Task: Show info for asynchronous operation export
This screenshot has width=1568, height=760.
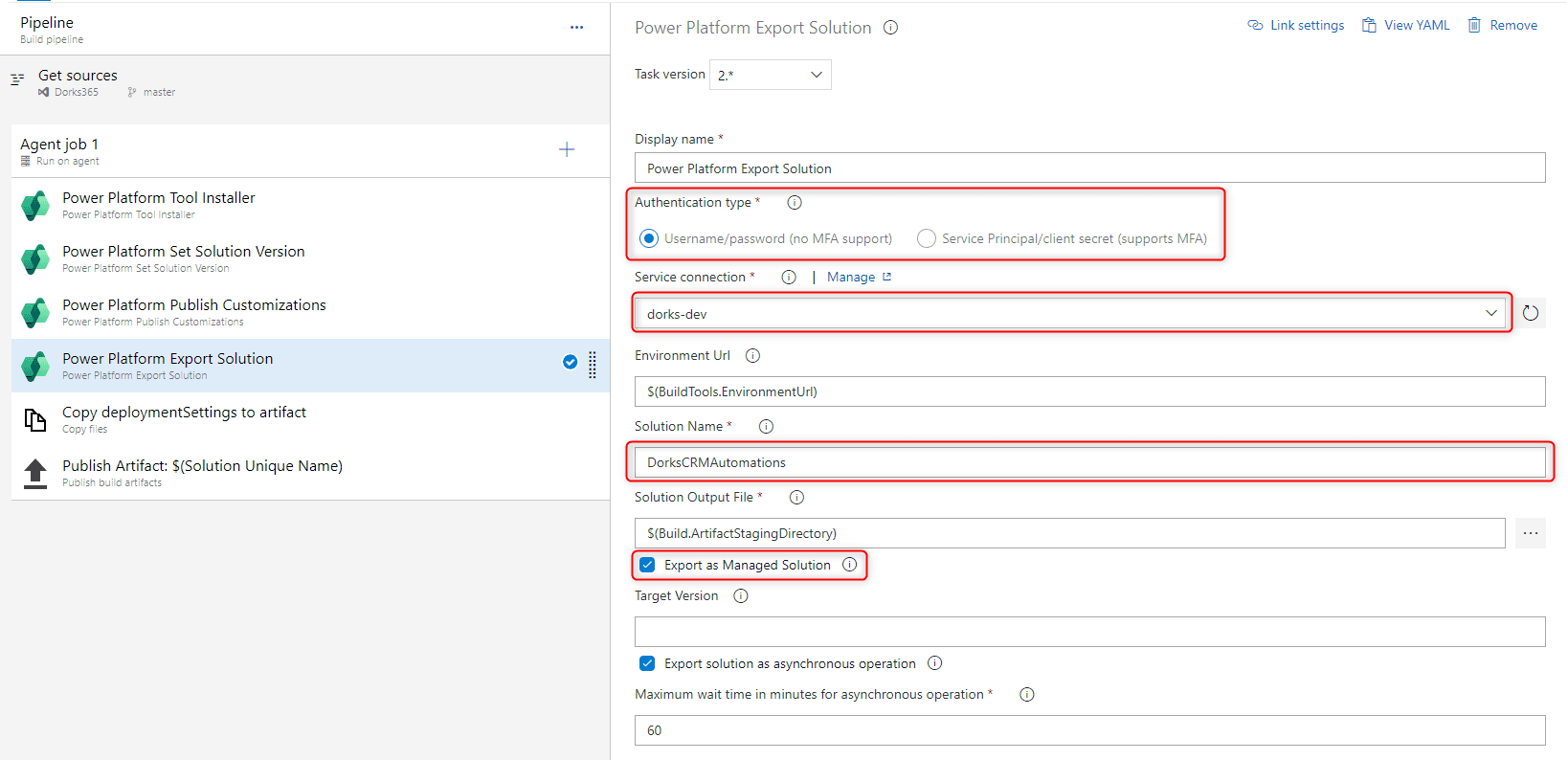Action: point(935,663)
